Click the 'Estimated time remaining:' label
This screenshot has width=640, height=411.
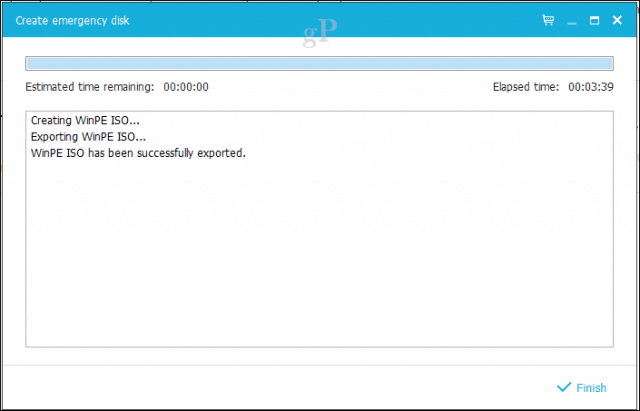90,87
